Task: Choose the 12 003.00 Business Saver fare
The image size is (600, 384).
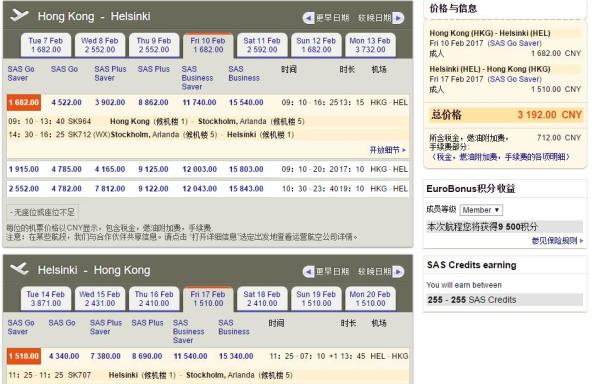Action: coord(199,169)
